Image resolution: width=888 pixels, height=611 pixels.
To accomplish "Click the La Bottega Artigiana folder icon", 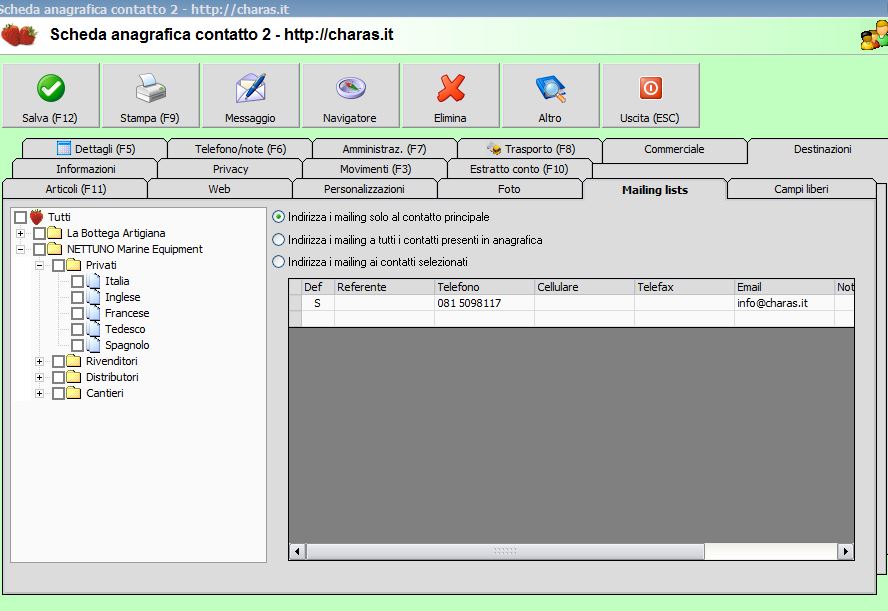I will 55,233.
